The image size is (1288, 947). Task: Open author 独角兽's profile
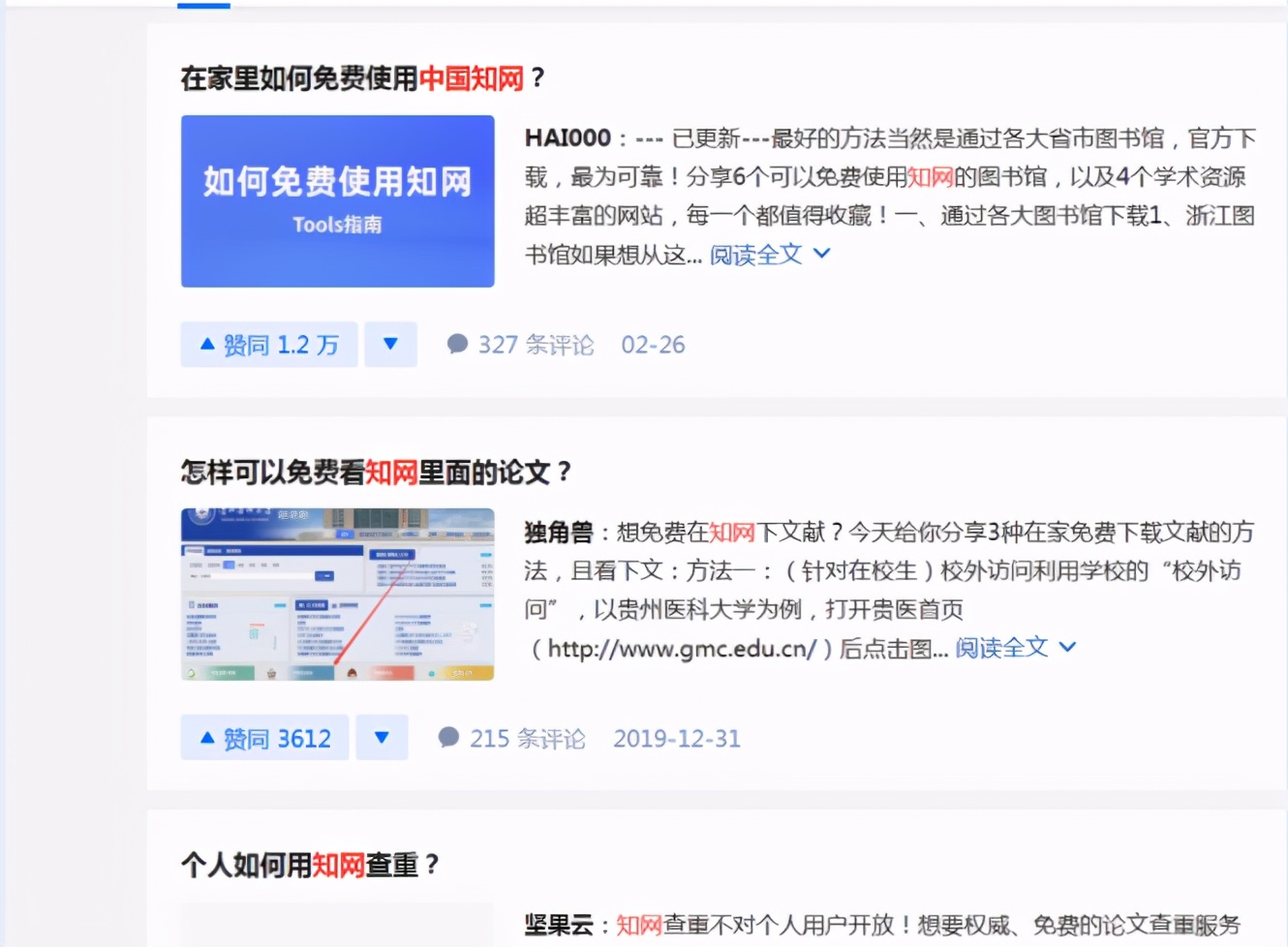click(x=552, y=532)
